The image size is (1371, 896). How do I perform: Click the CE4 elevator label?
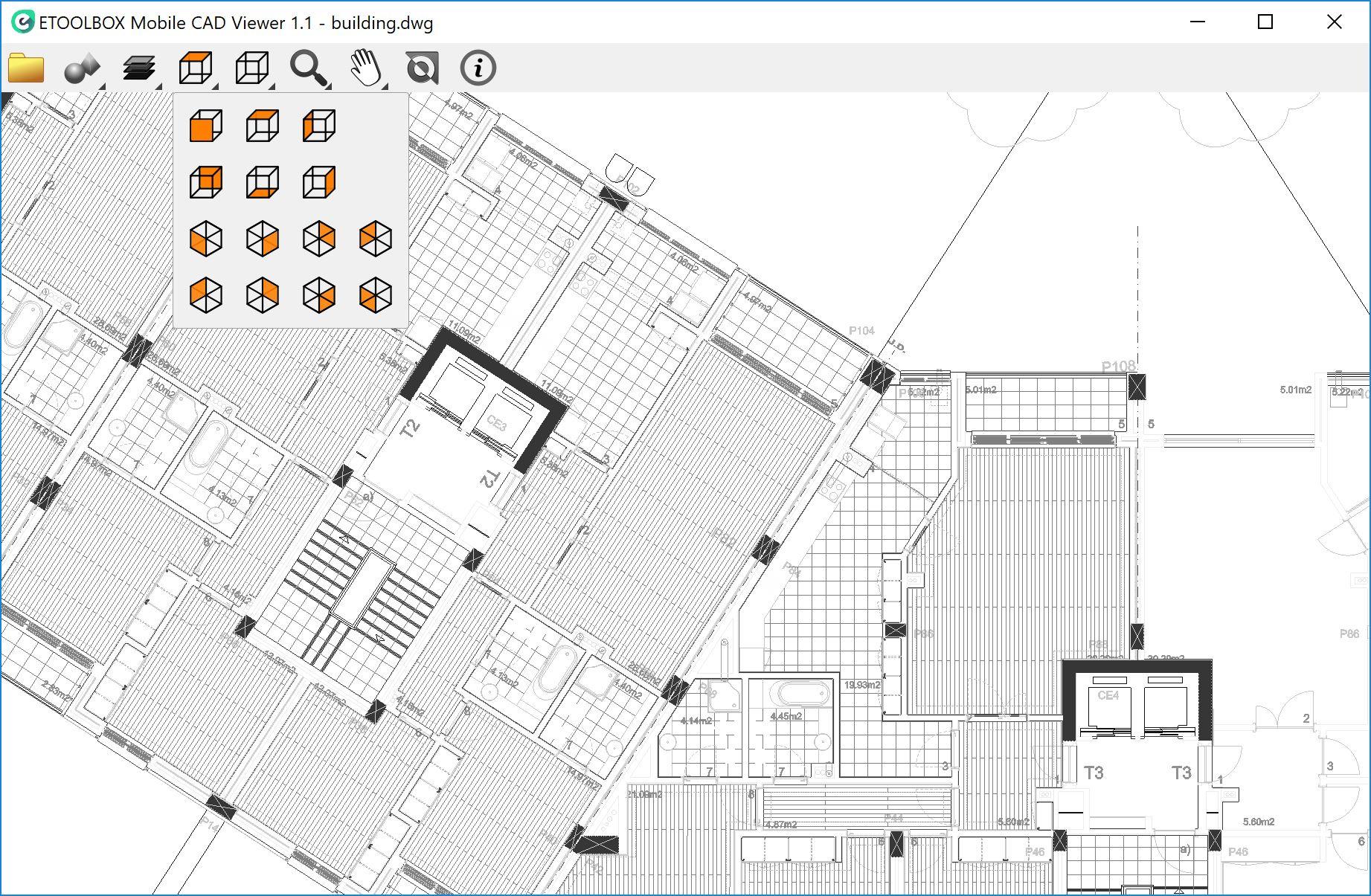click(x=1108, y=695)
